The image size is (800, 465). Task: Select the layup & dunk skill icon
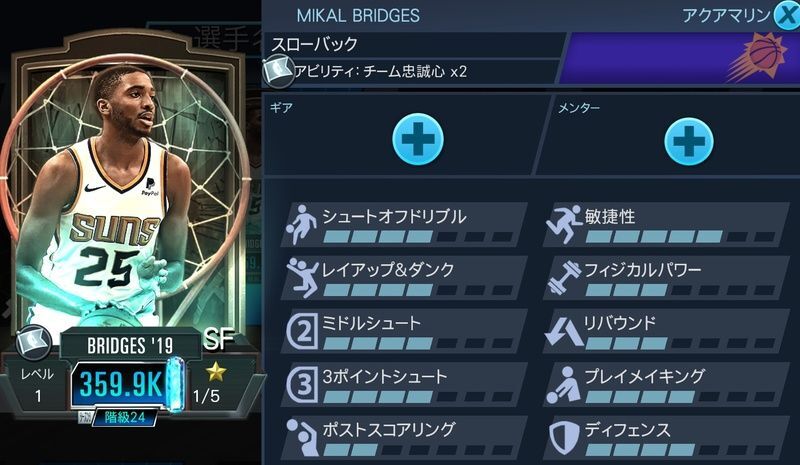coord(303,277)
